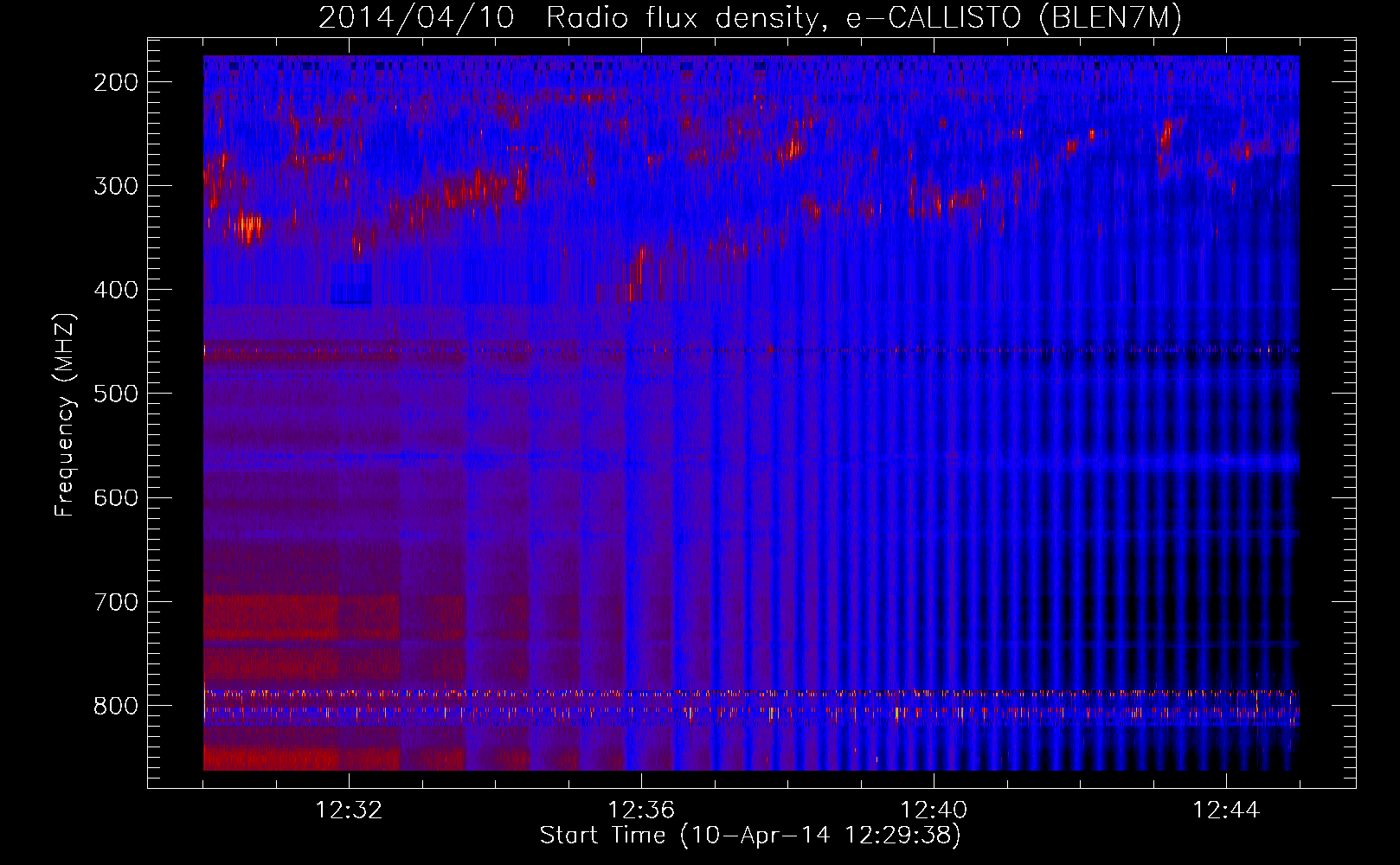Click the 700 frequency tick label
This screenshot has width=1400, height=865.
(116, 602)
